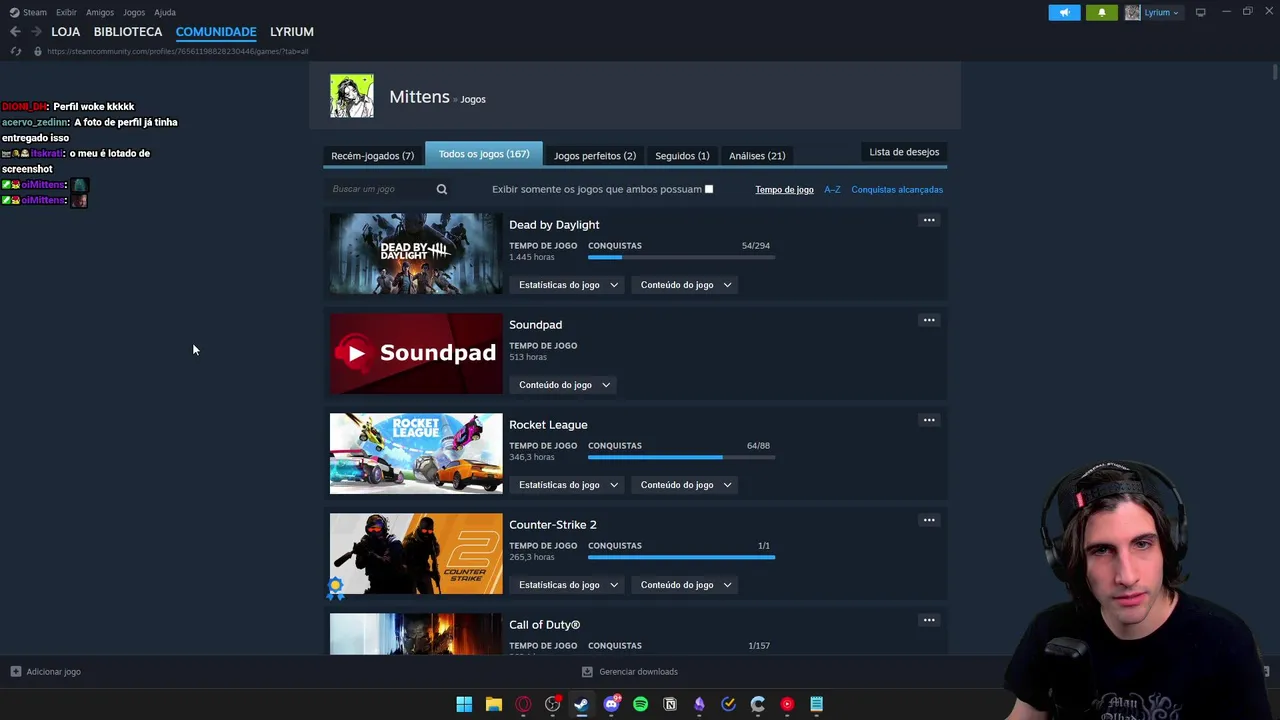Expand Counter-Strike 2 Conteúdo do jogo
Screen dimensions: 1280x720
(x=686, y=585)
